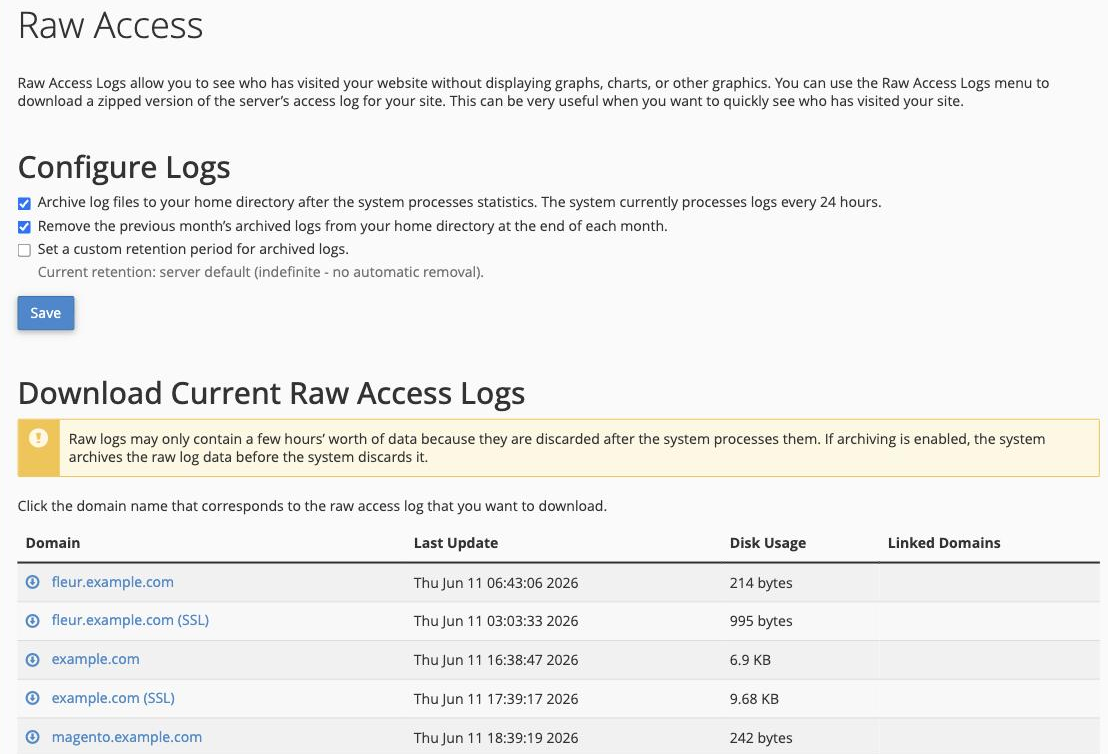Click the yellow warning exclamation icon
The image size is (1108, 754).
click(x=38, y=438)
